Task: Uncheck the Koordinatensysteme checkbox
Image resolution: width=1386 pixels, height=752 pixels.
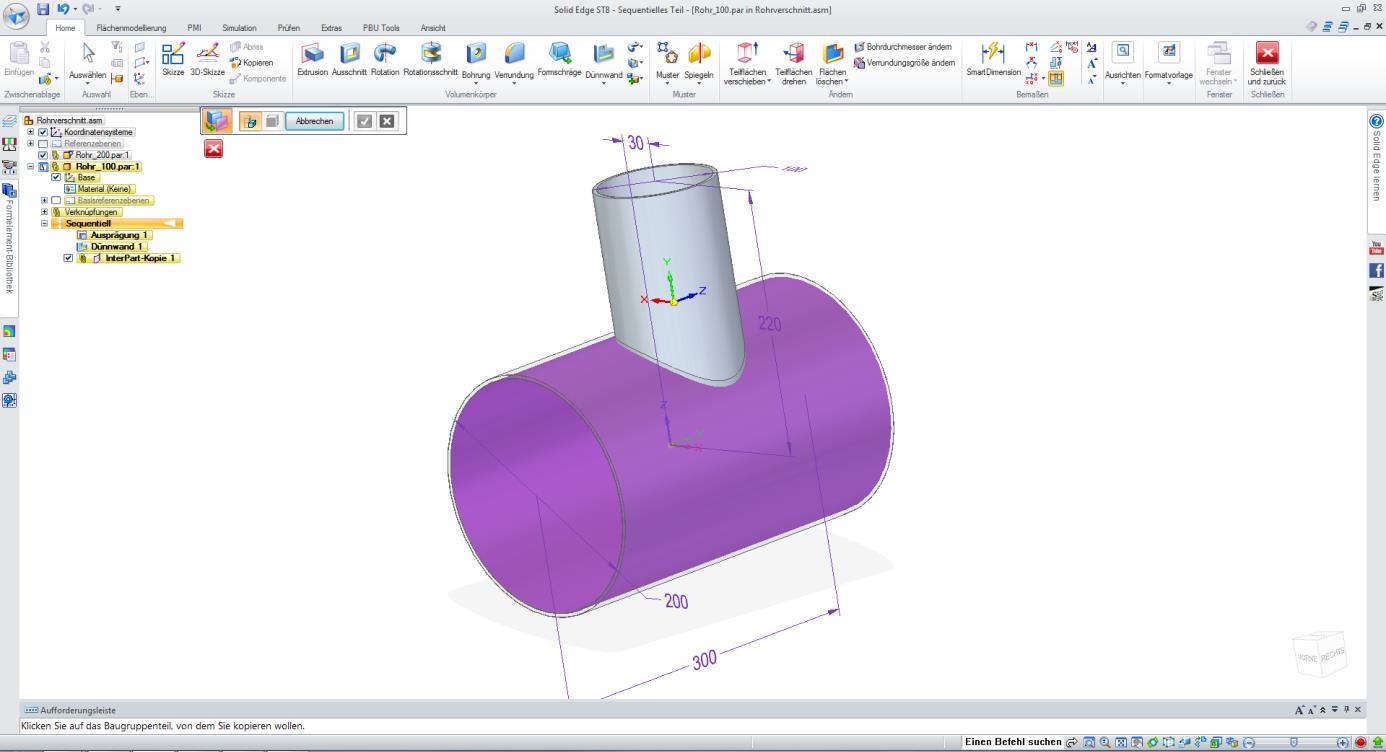Action: tap(43, 132)
